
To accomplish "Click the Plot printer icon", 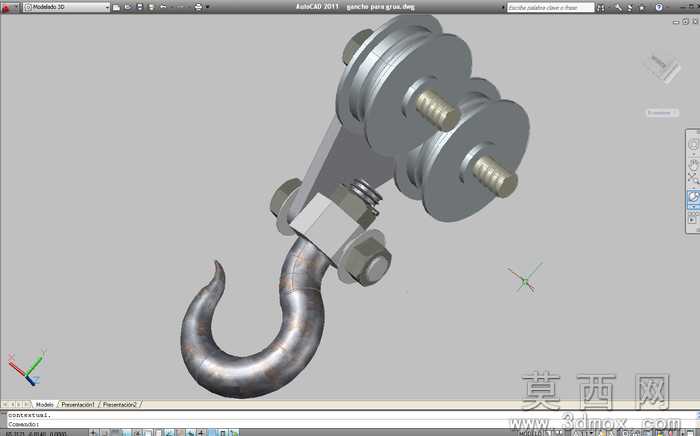I will point(198,7).
